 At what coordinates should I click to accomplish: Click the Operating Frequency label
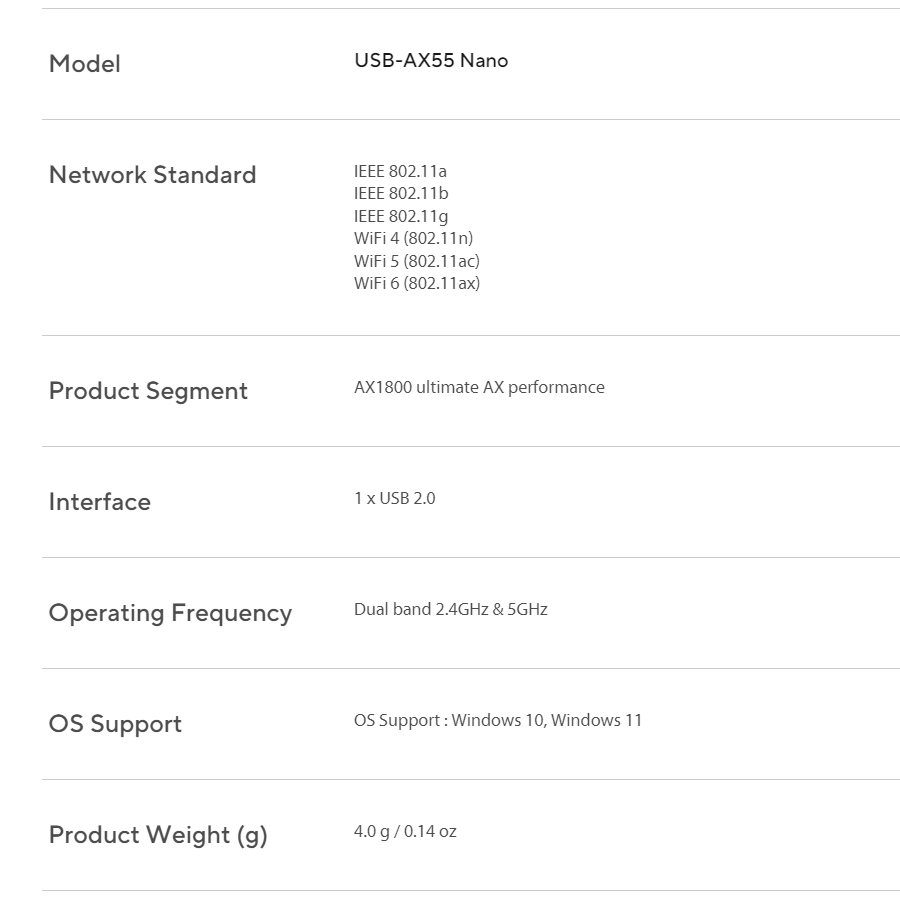170,613
